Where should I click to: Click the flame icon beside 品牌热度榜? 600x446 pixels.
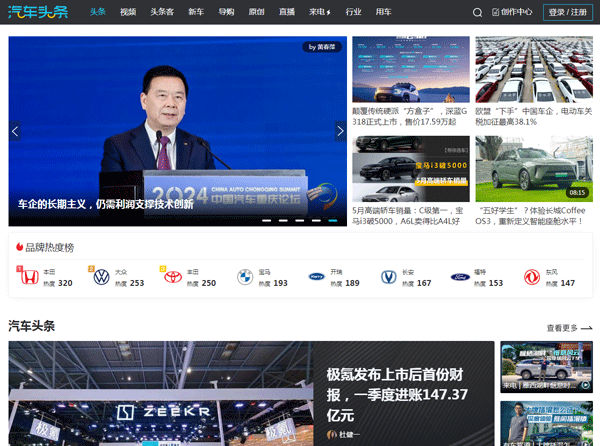20,247
